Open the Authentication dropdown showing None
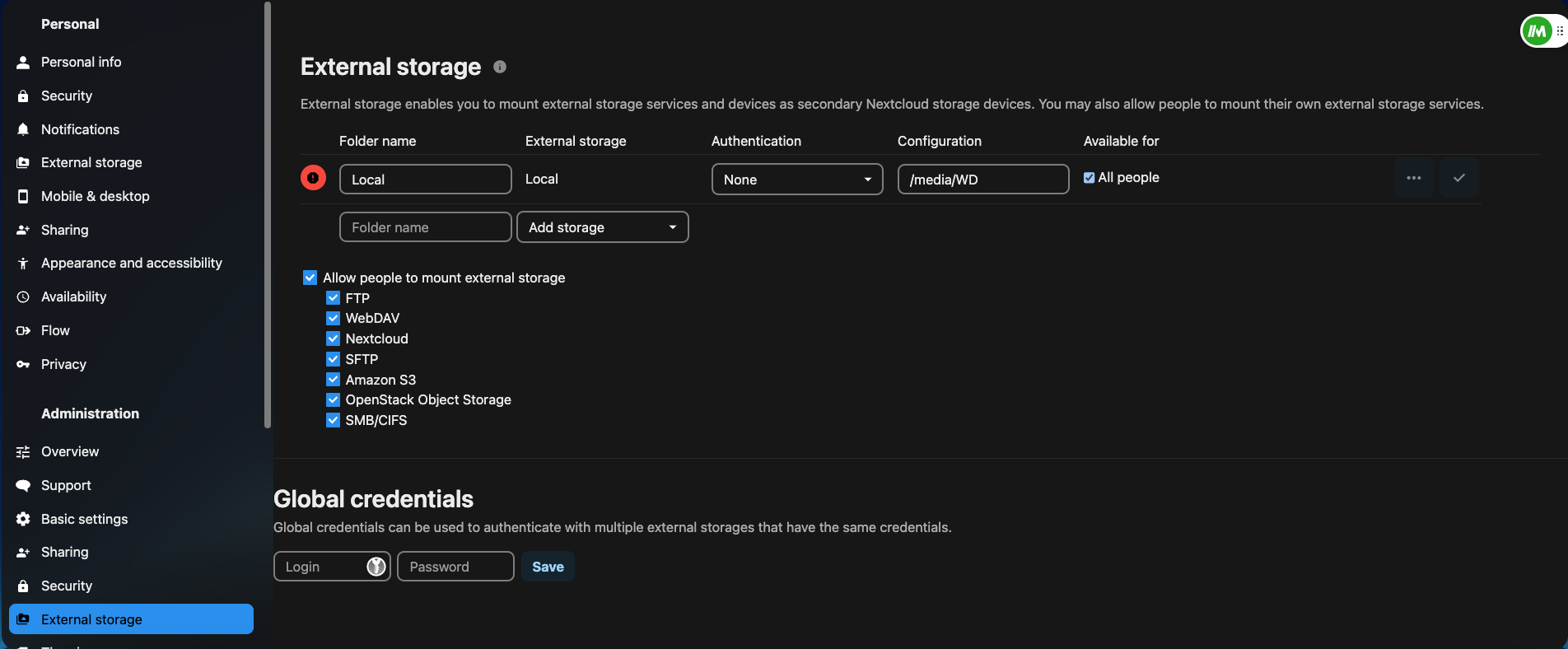The height and width of the screenshot is (649, 1568). (797, 180)
